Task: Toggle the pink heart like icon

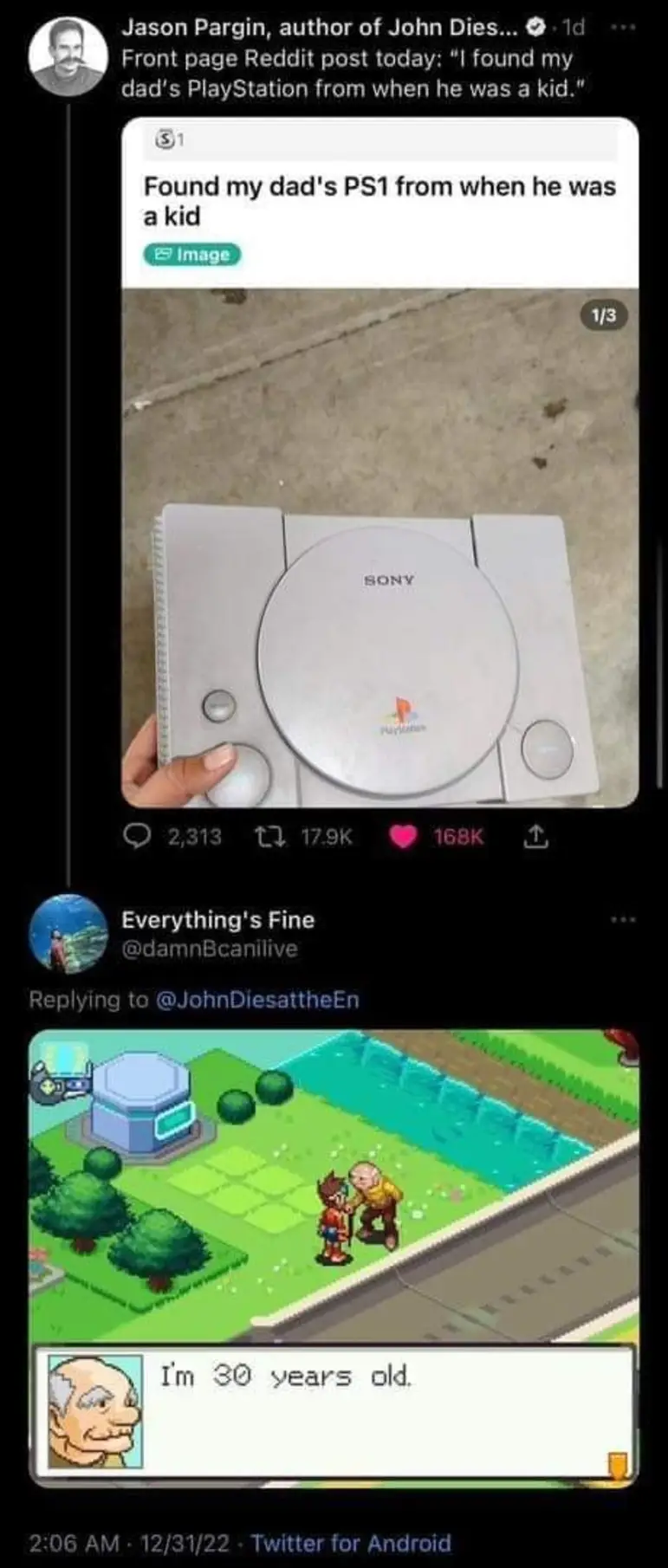Action: click(405, 837)
